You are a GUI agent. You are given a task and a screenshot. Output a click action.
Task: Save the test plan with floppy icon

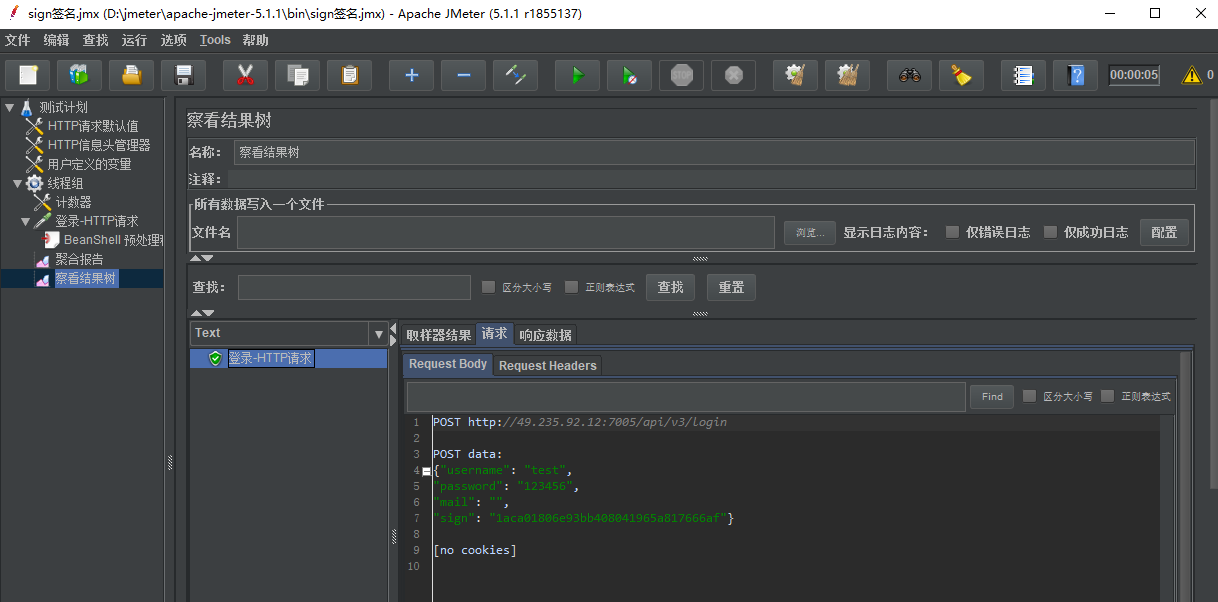point(183,75)
